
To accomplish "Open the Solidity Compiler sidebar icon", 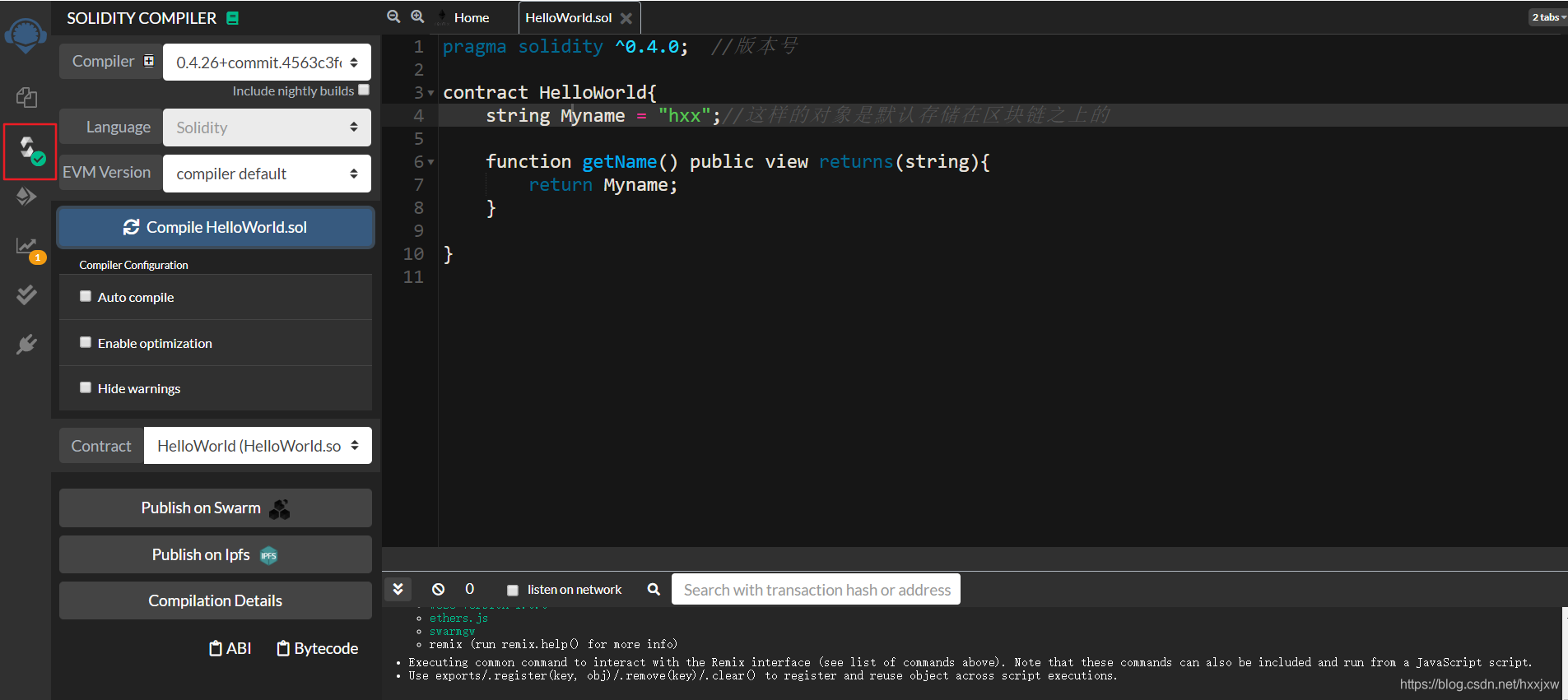I will (x=30, y=151).
